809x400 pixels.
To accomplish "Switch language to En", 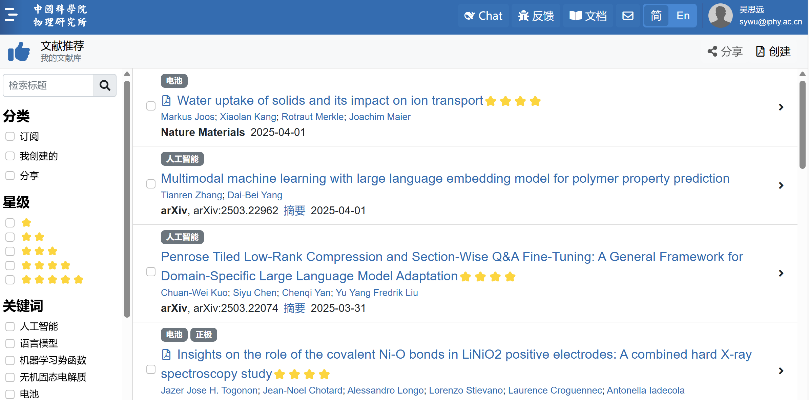I will [682, 16].
